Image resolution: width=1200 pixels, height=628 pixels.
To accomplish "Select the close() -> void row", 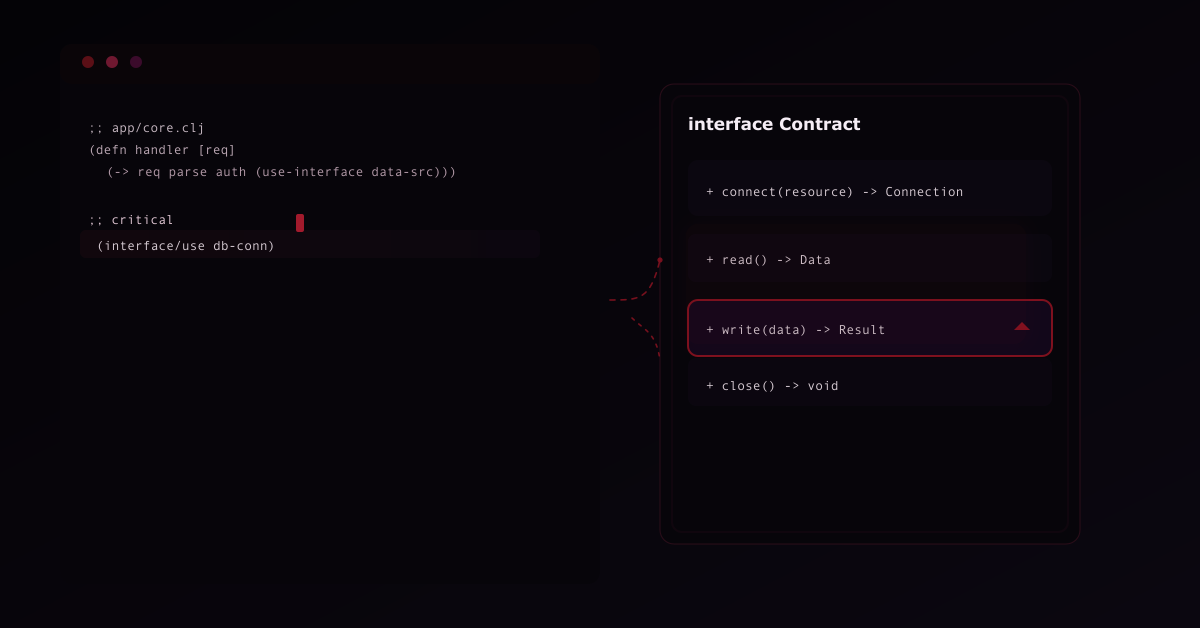I will click(869, 385).
